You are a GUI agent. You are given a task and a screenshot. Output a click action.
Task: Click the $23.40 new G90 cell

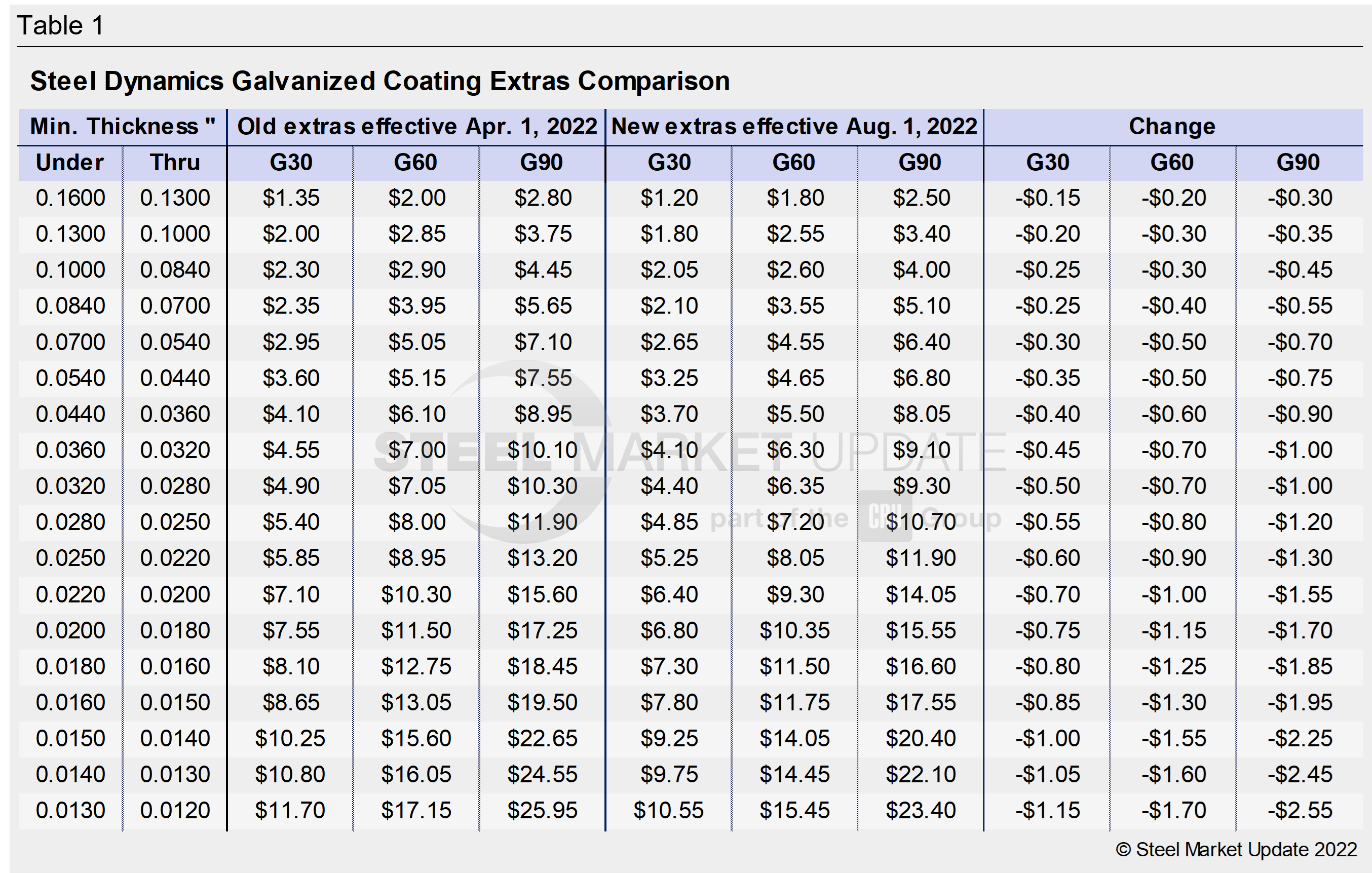[x=921, y=810]
